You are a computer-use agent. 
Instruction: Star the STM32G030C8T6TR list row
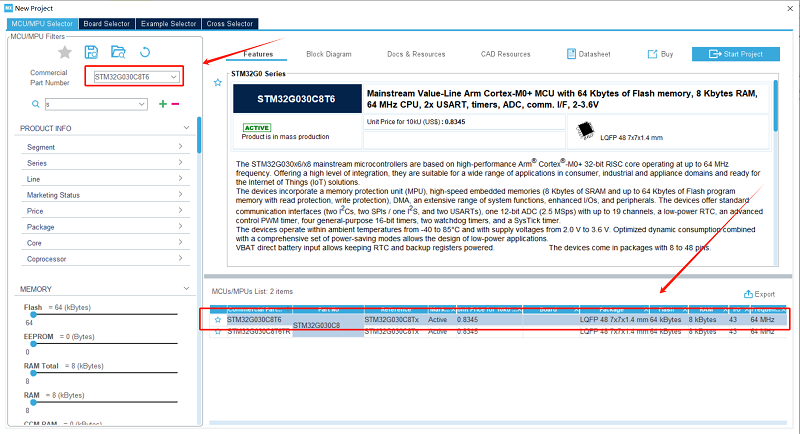[218, 332]
